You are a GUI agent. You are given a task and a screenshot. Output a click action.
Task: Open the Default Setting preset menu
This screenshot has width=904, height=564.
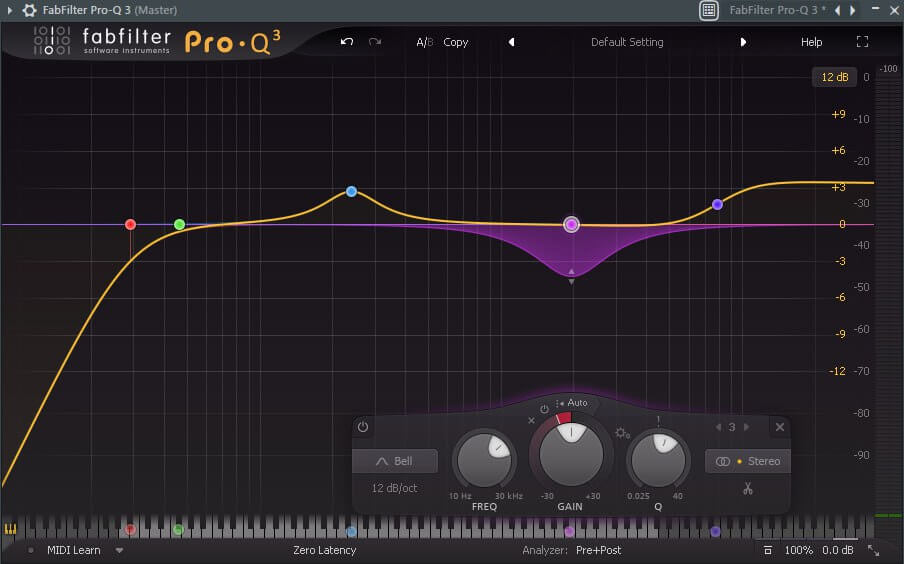tap(627, 42)
